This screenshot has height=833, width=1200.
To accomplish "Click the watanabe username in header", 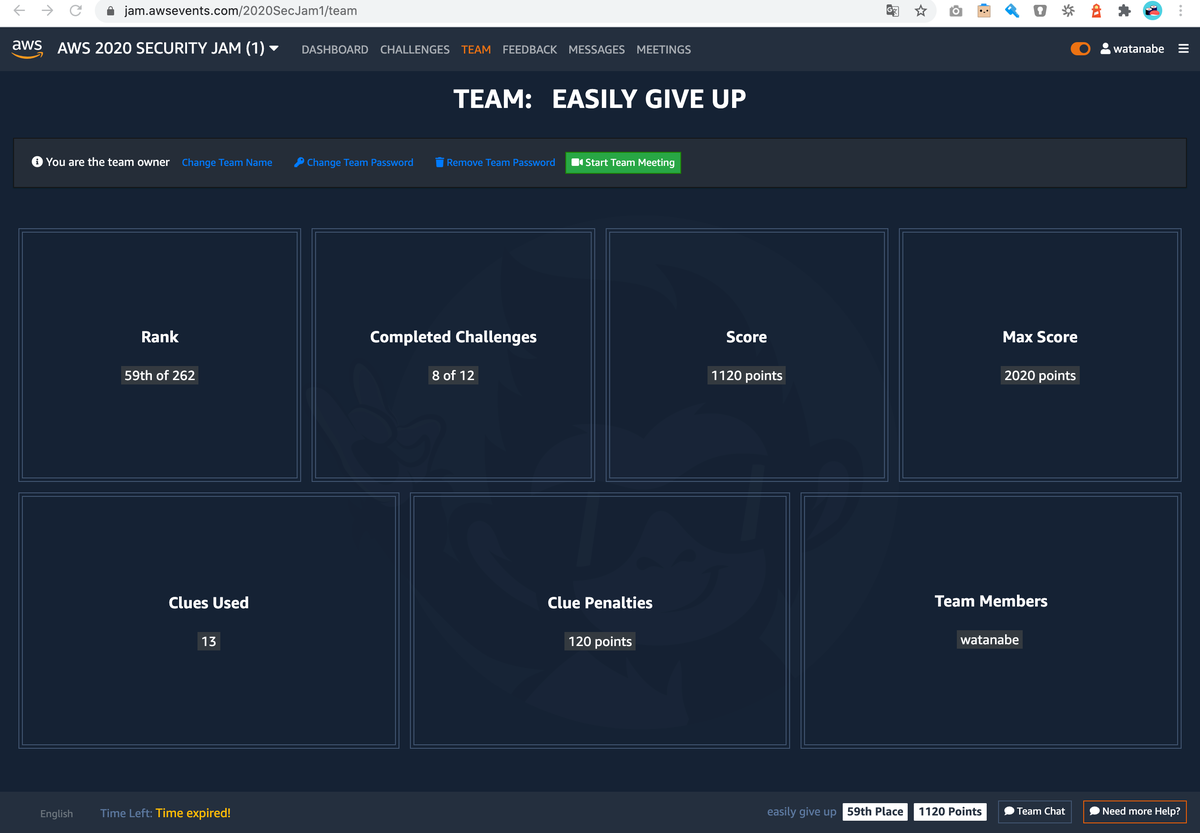I will pos(1139,49).
